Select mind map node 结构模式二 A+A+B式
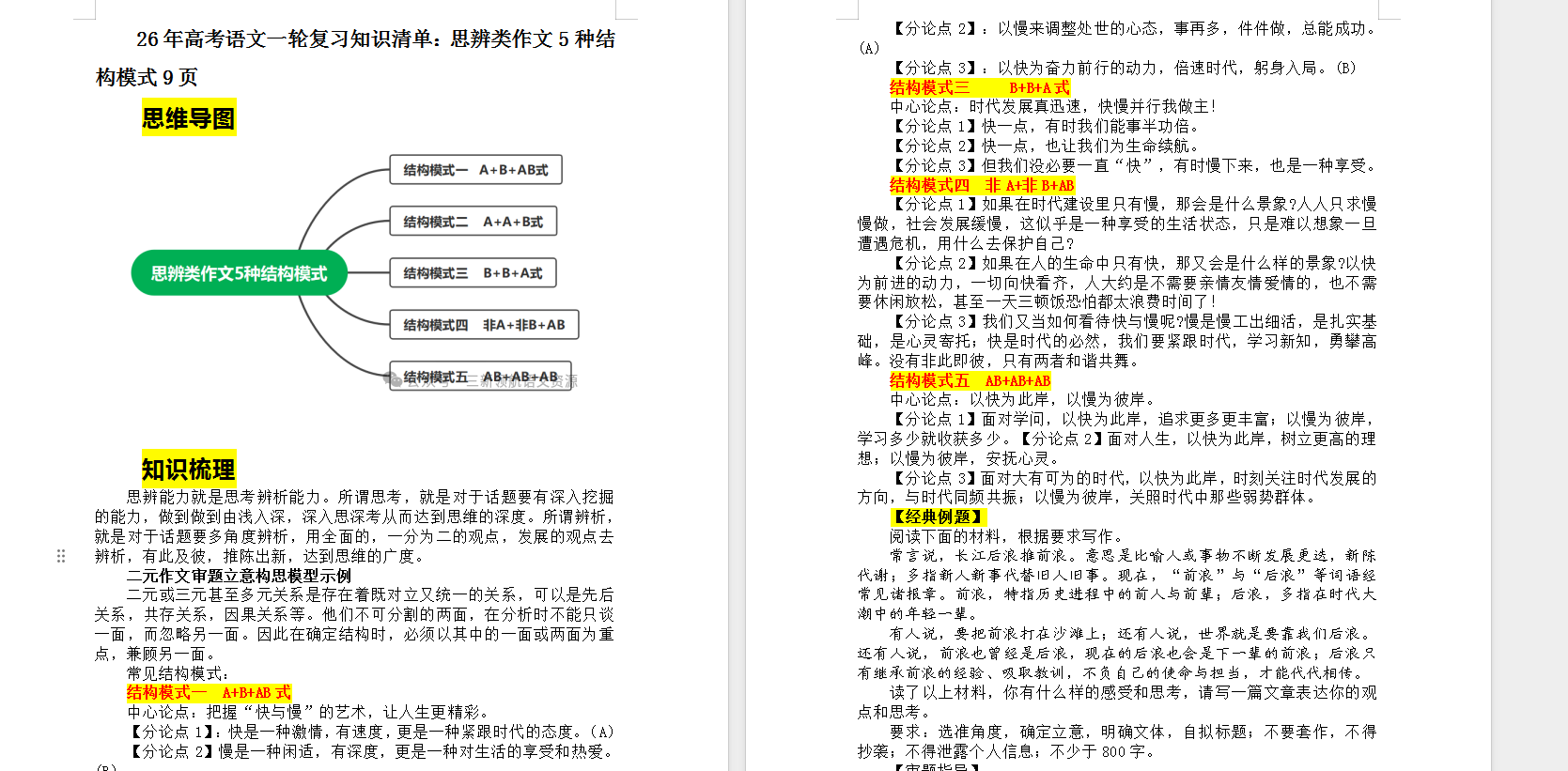Viewport: 1568px width, 771px height. click(x=473, y=222)
